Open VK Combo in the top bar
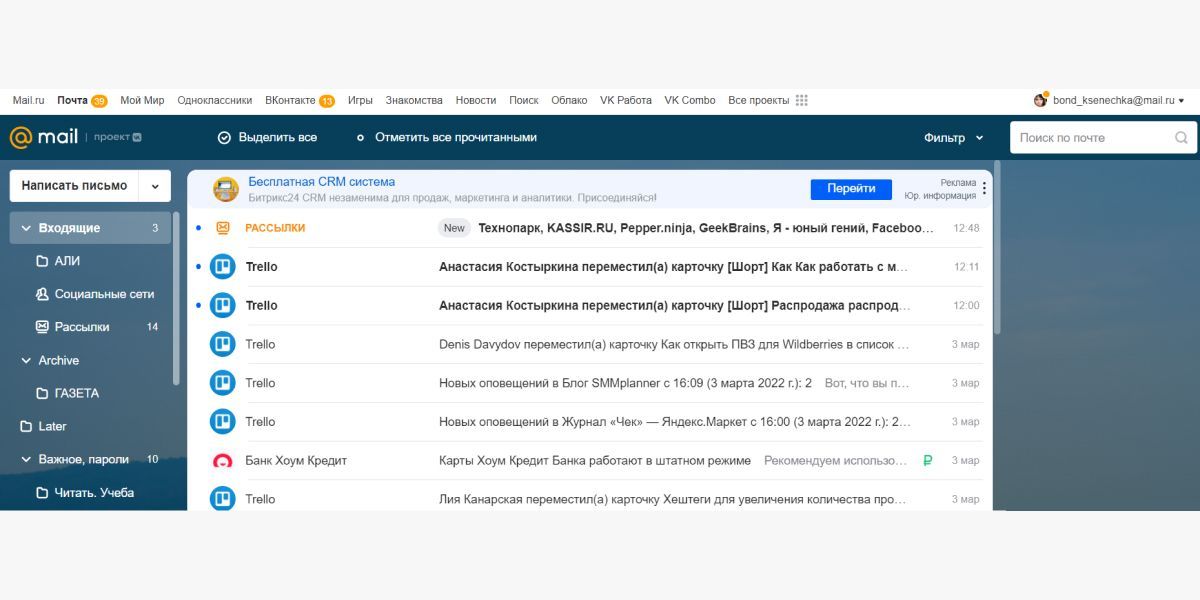 (690, 100)
